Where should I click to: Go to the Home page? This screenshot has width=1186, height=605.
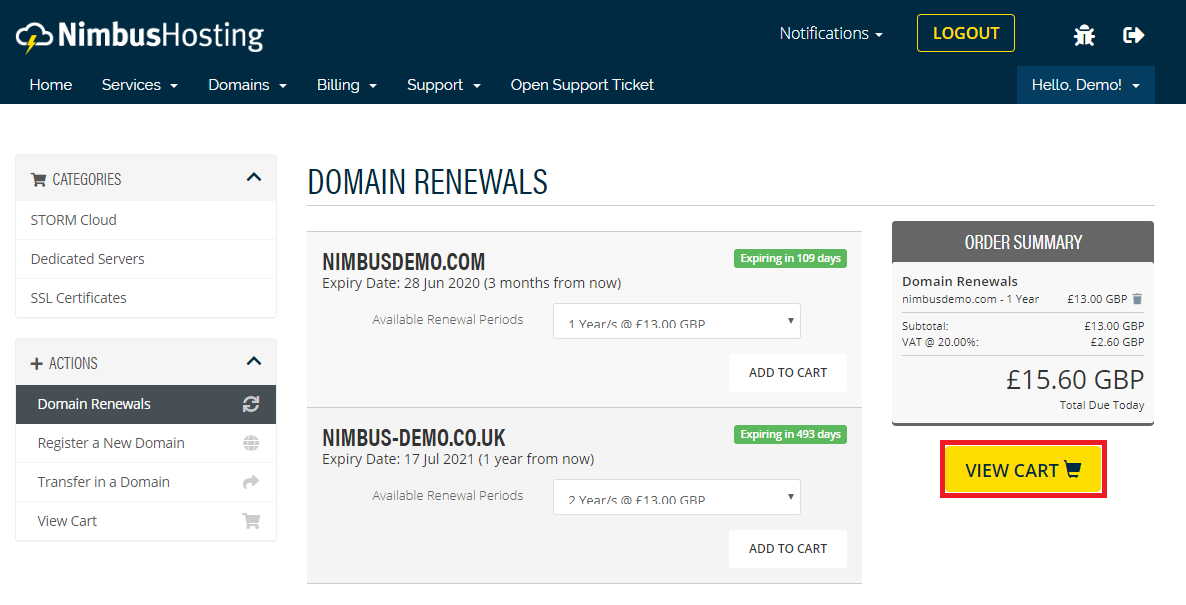coord(51,85)
